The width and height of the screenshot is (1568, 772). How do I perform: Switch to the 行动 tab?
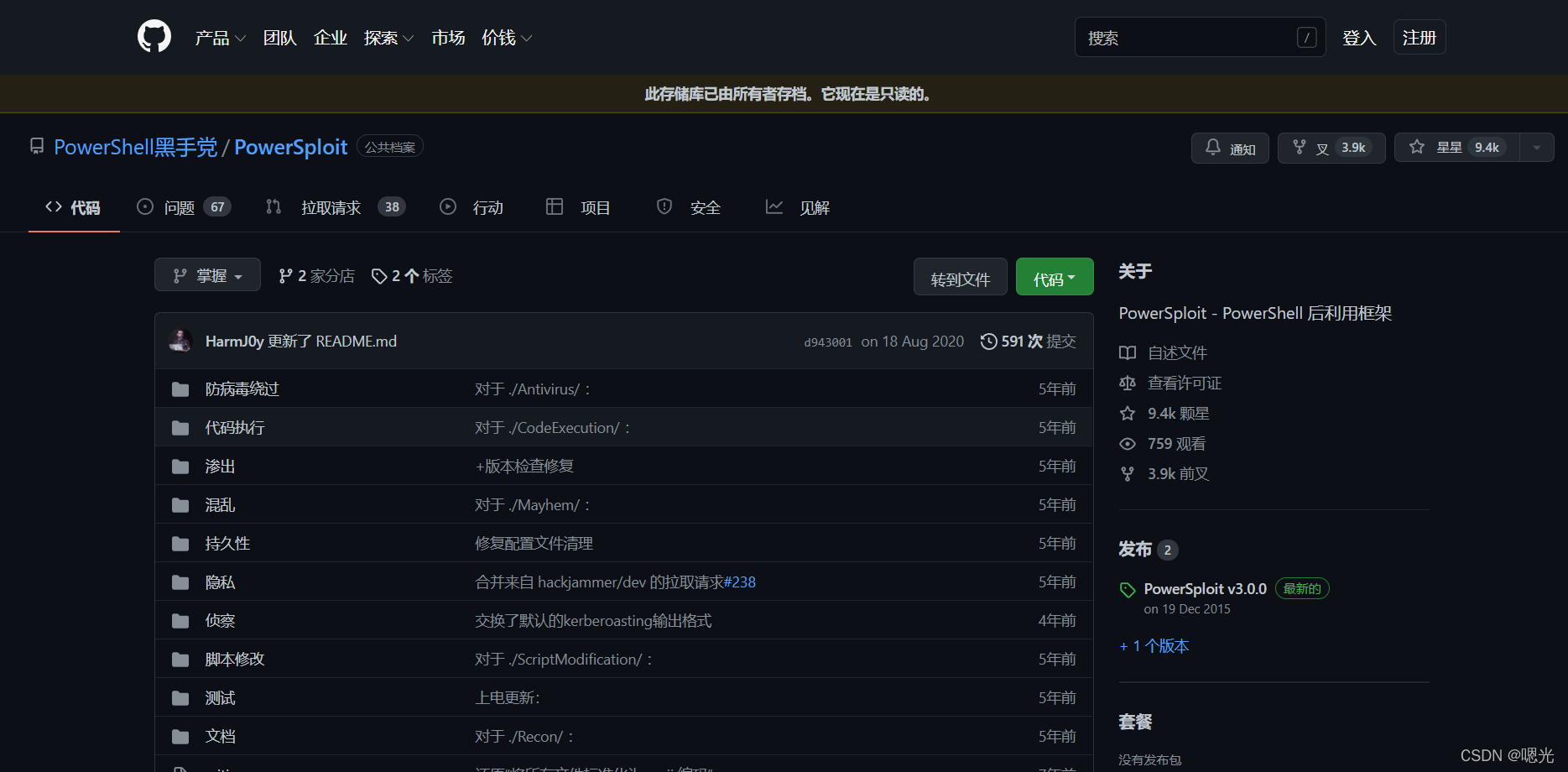pyautogui.click(x=471, y=207)
